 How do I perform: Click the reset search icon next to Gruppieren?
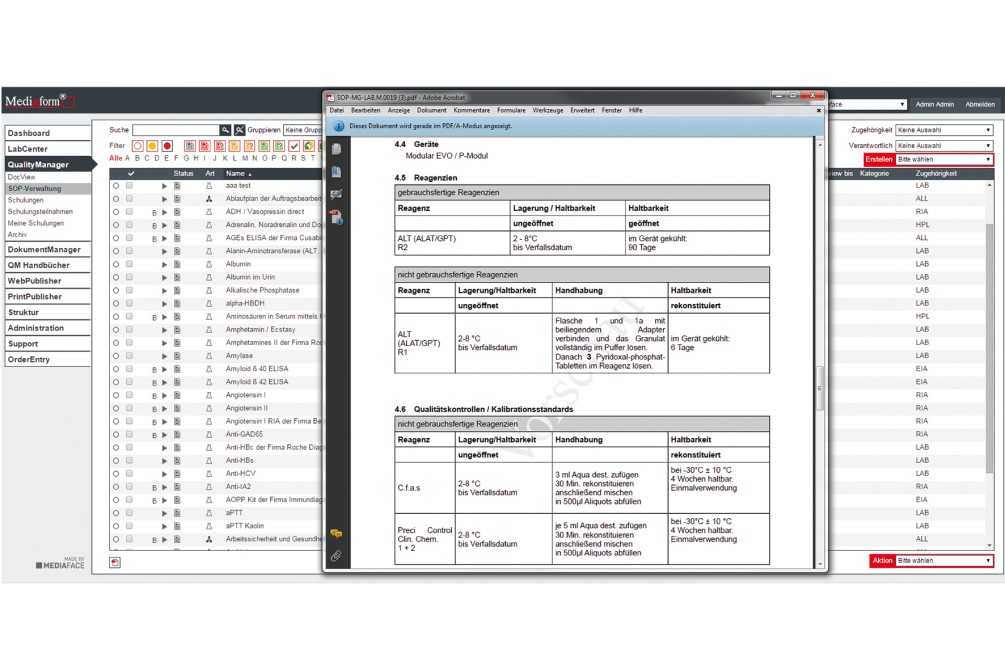240,130
